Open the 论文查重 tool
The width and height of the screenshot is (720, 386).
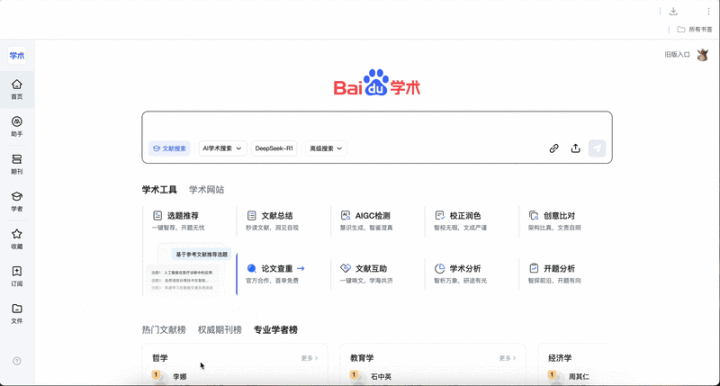(x=276, y=274)
